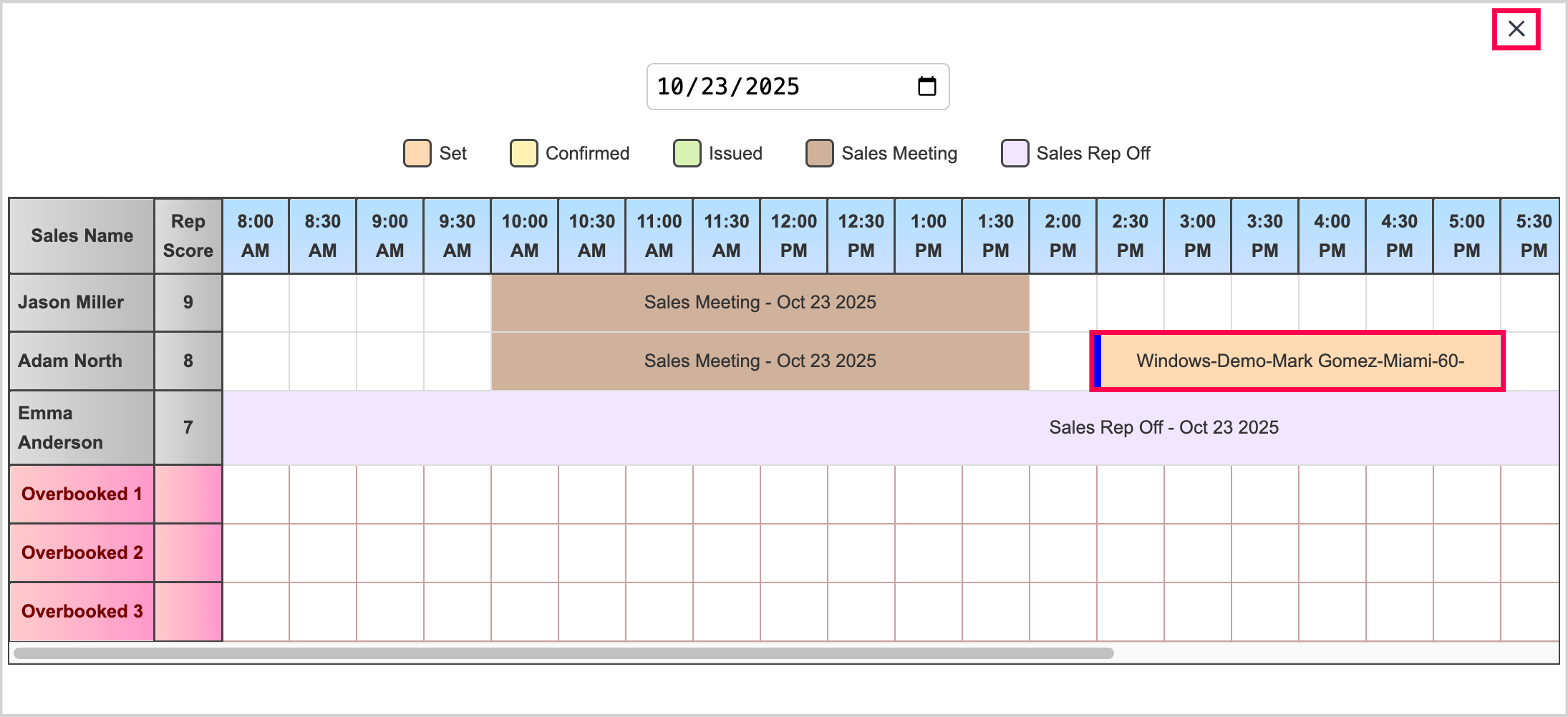Open the Windows-Demo-Mark Gomez appointment
Viewport: 1568px width, 717px height.
[1299, 361]
